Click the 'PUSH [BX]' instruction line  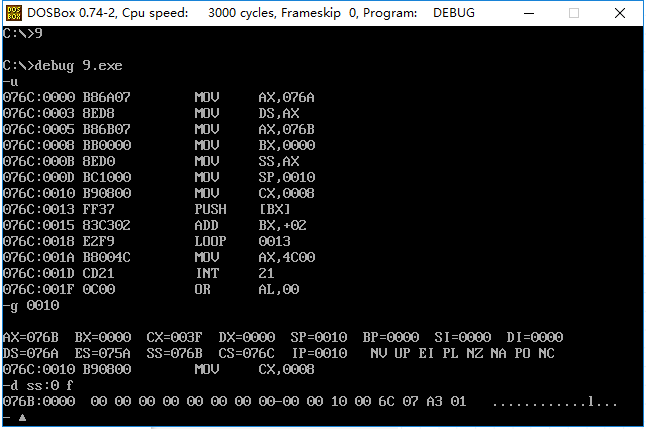(147, 209)
